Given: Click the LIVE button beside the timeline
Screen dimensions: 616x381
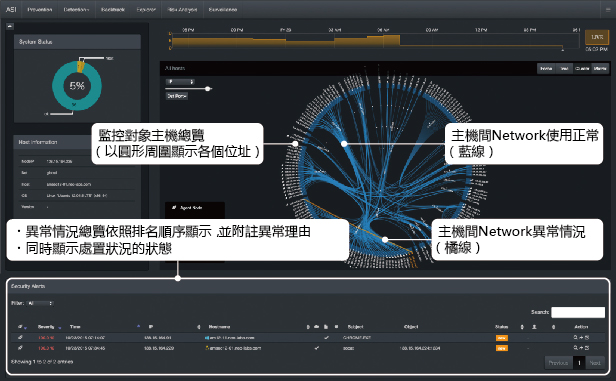Looking at the screenshot, I should coord(597,37).
